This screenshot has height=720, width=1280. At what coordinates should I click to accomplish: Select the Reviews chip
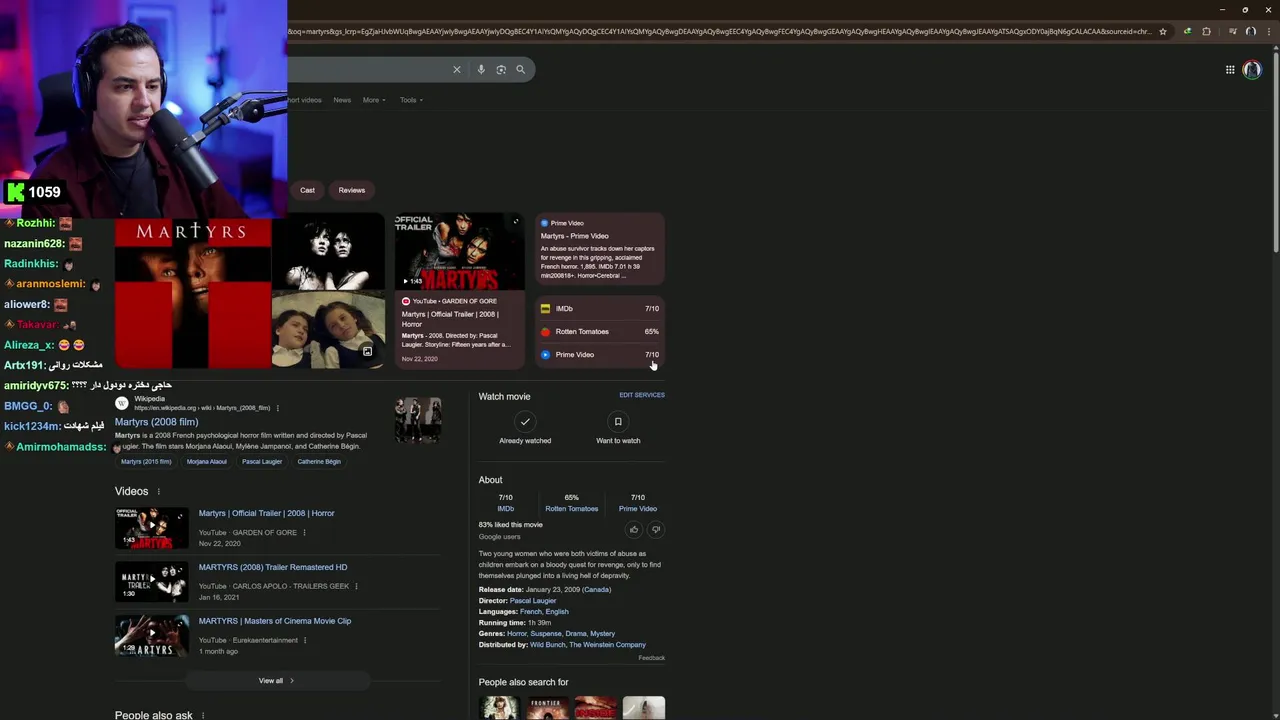coord(351,190)
